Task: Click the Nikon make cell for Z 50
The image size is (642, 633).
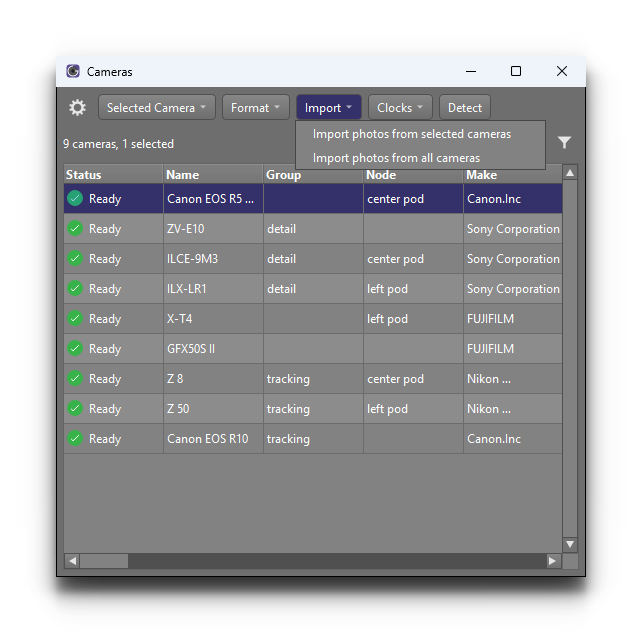Action: (513, 408)
